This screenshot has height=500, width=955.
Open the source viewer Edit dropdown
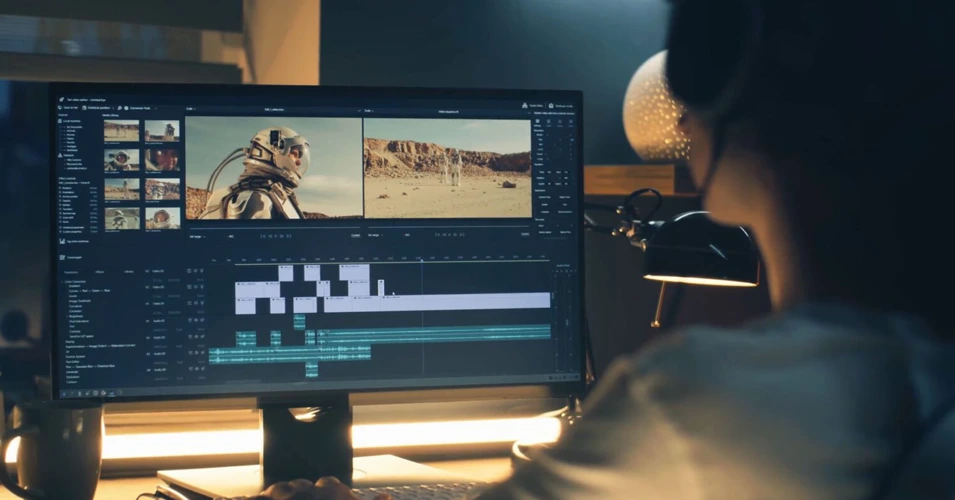[x=190, y=109]
